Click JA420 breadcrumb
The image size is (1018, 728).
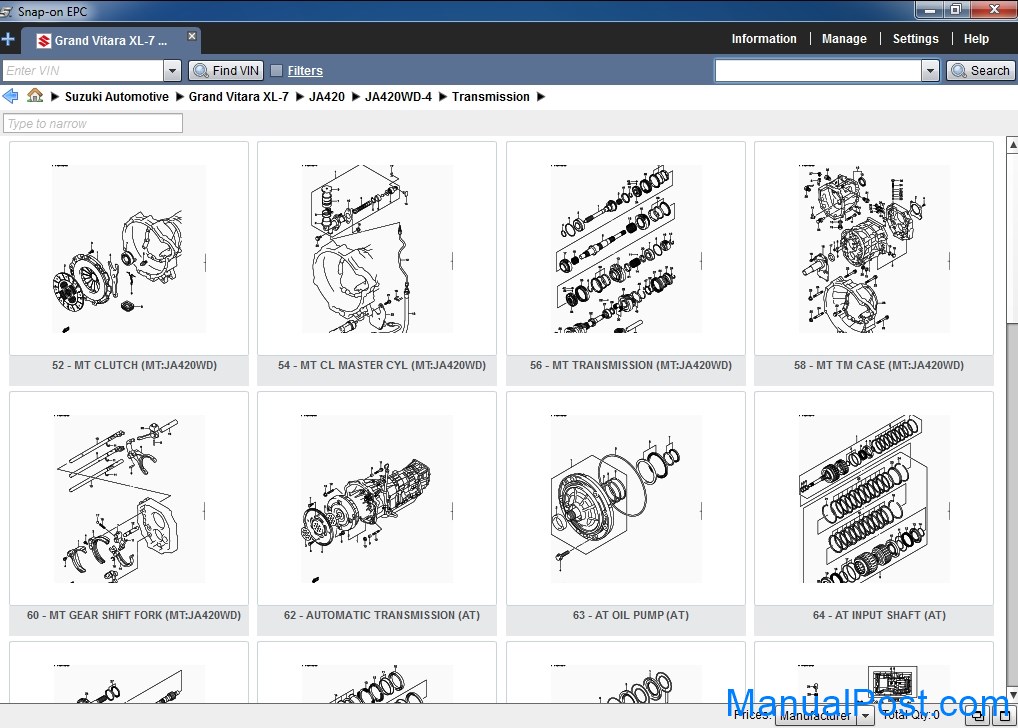[327, 97]
